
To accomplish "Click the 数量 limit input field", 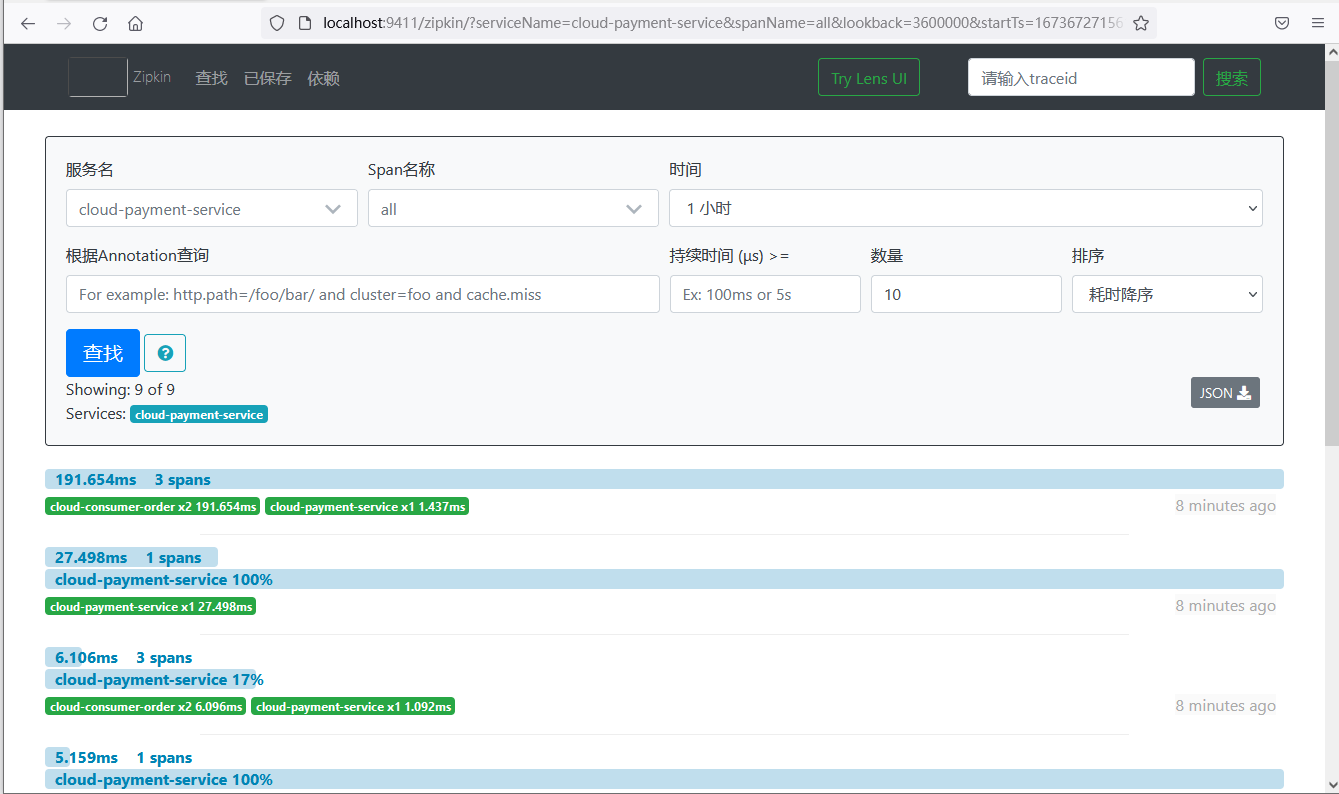I will (966, 294).
